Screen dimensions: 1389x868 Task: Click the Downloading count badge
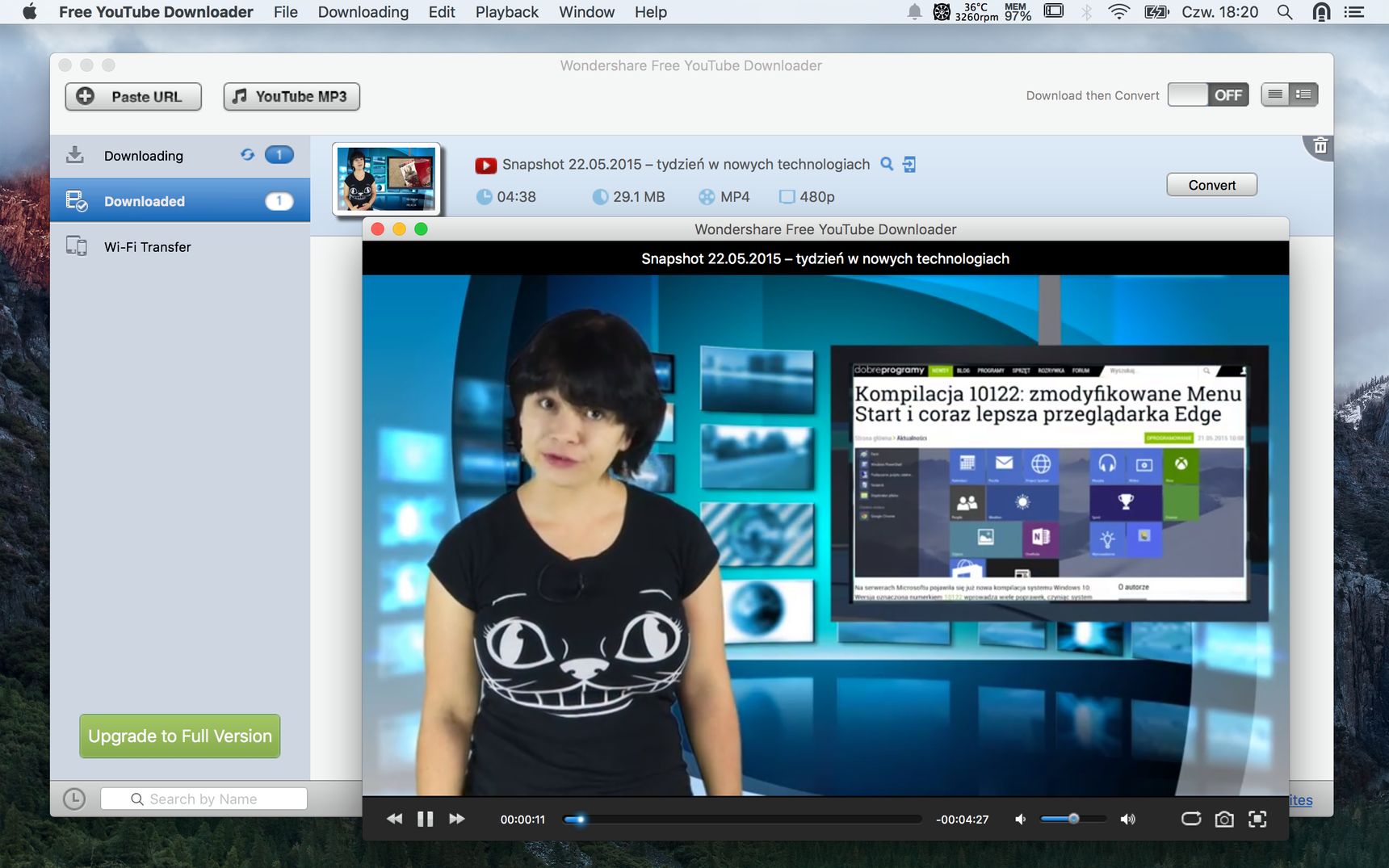[279, 155]
